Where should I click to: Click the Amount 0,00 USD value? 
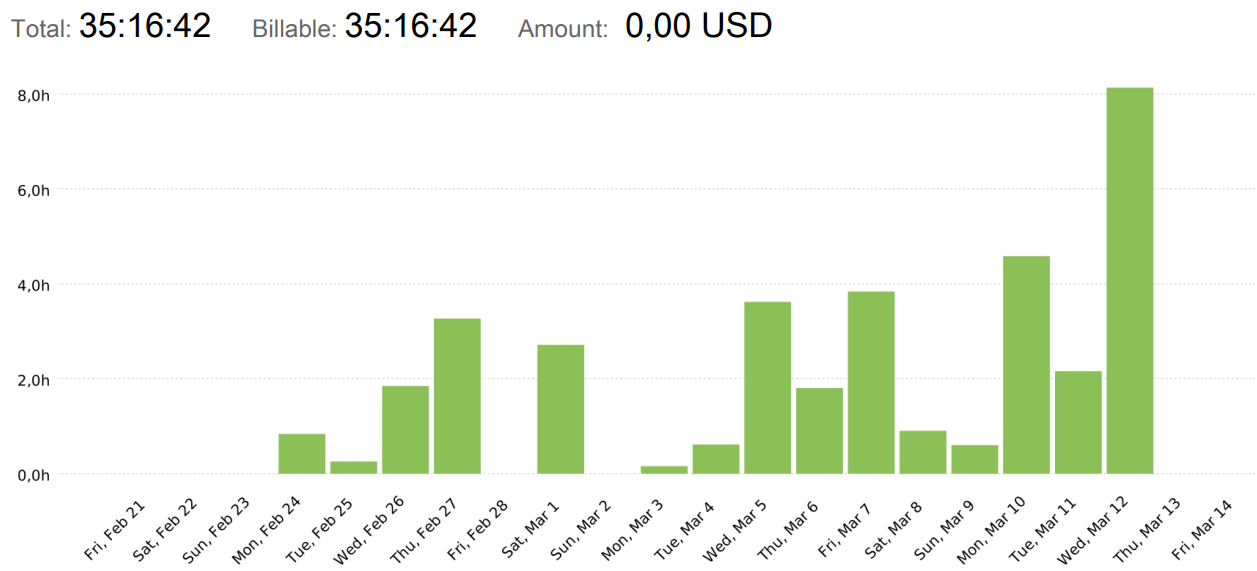click(x=699, y=26)
